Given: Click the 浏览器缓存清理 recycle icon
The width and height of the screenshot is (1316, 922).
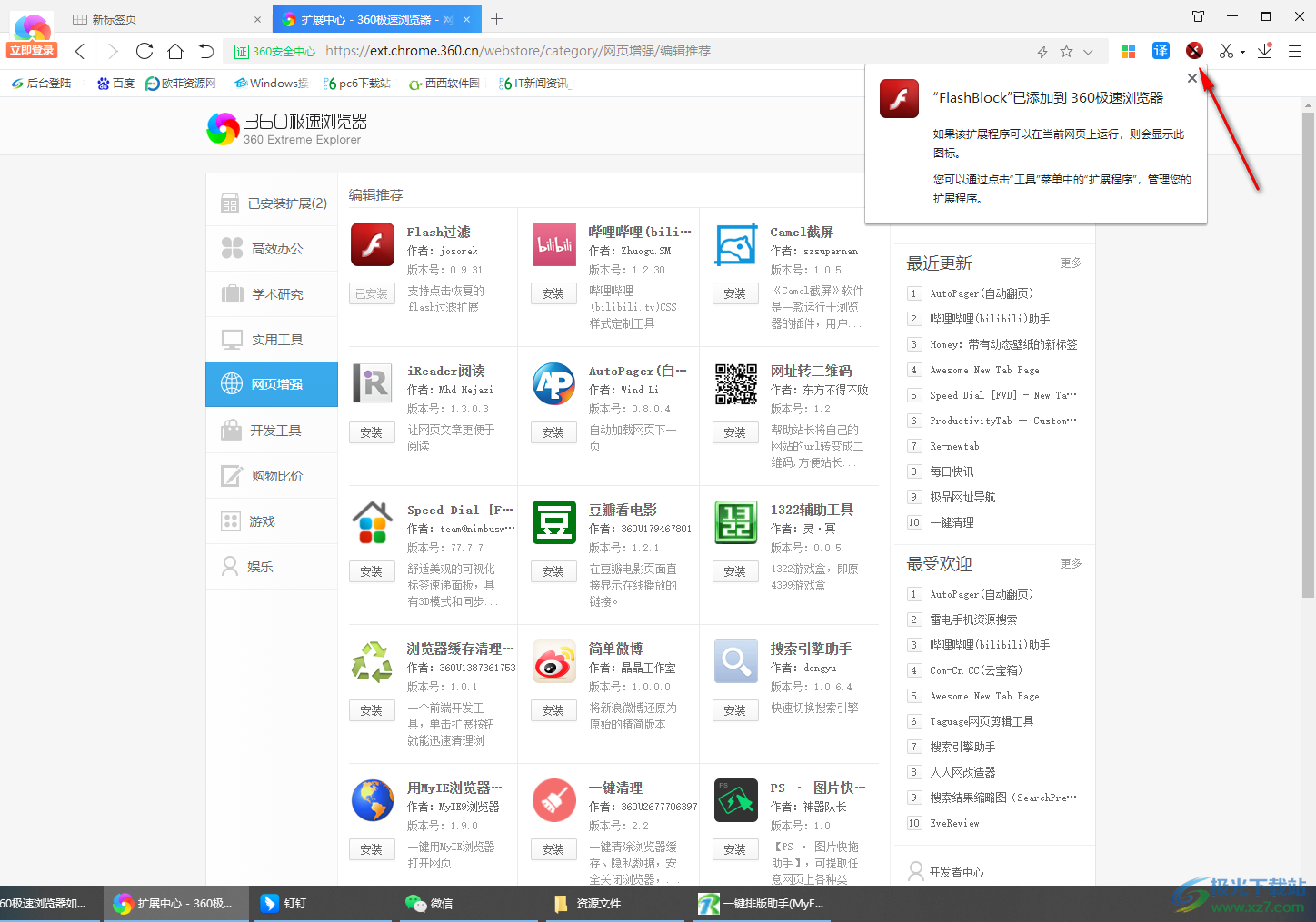Looking at the screenshot, I should click(373, 661).
